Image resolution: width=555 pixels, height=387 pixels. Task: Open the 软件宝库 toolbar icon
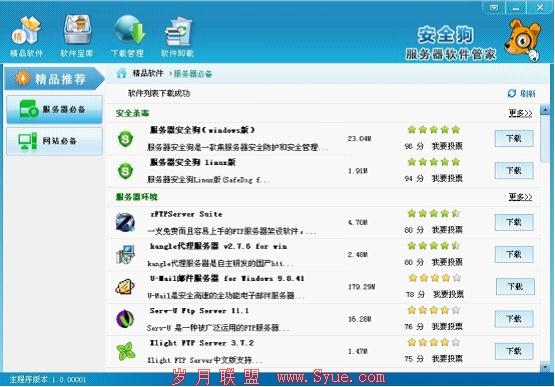(77, 37)
